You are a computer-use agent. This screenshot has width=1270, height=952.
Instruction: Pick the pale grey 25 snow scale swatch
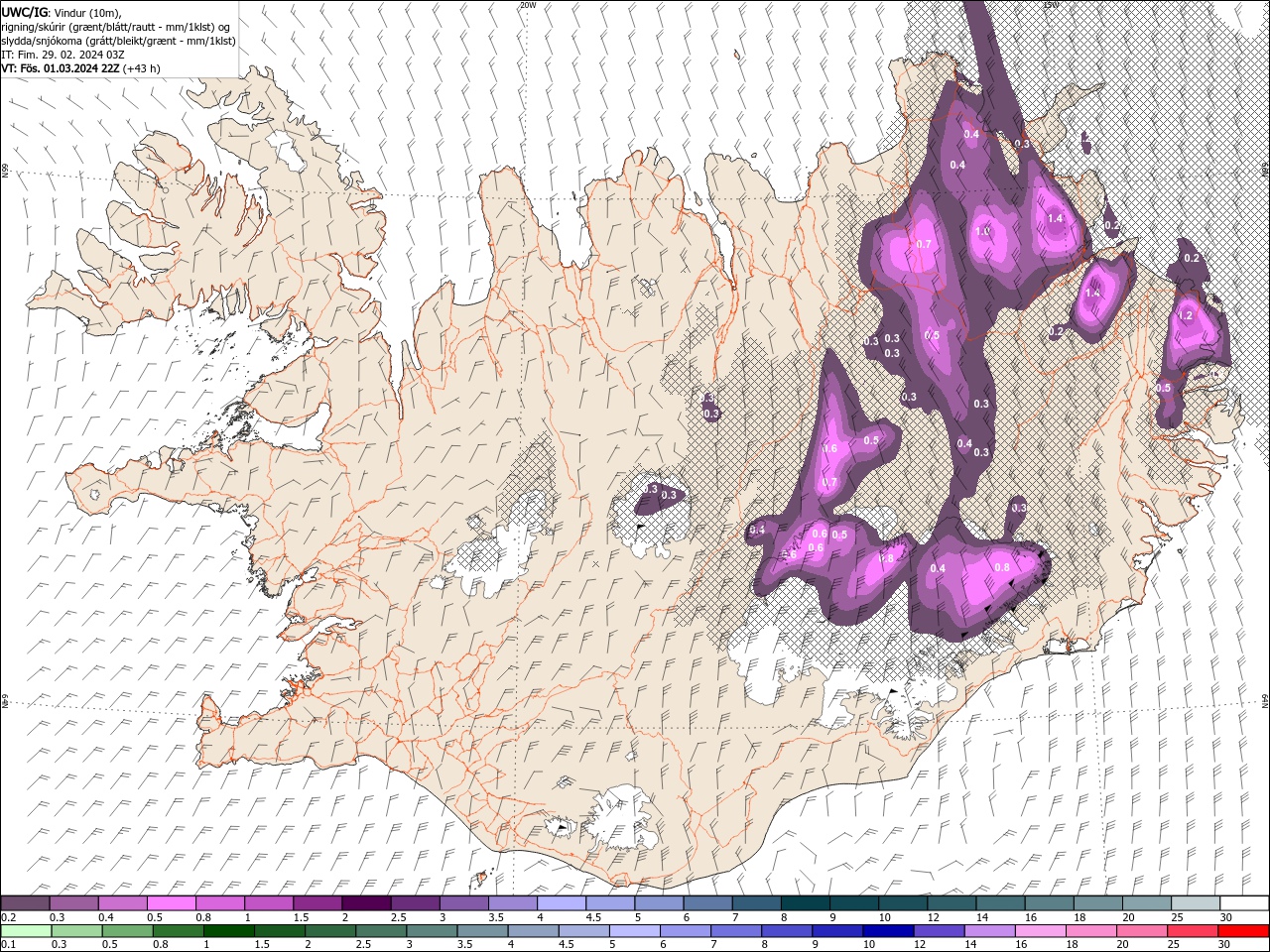1196,903
